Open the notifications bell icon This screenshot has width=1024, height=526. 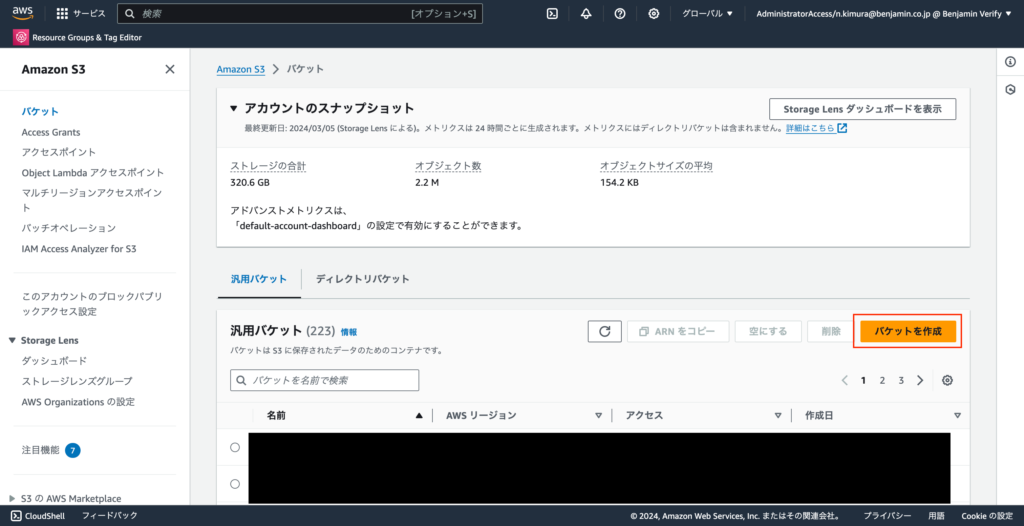click(x=586, y=14)
